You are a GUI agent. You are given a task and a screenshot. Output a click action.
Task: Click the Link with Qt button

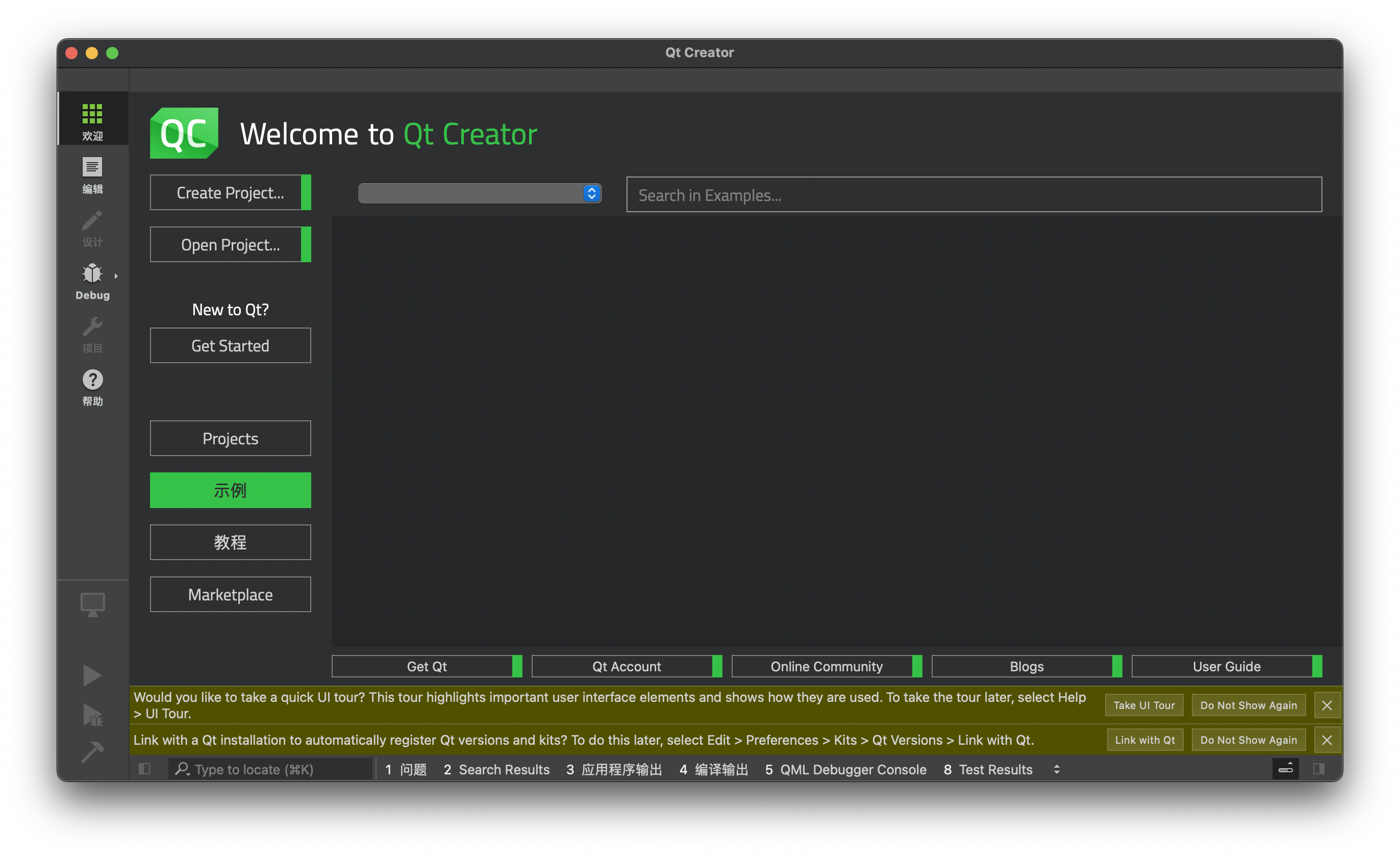(x=1145, y=740)
